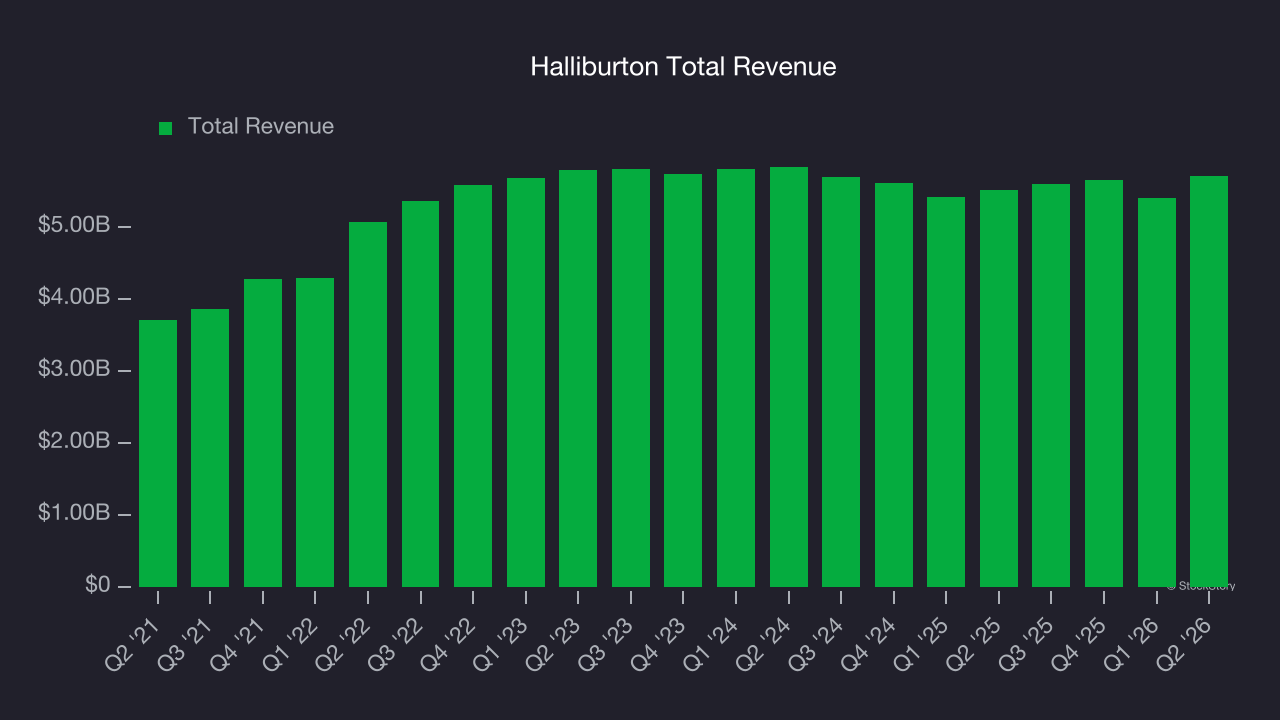Click the Q4 '22 revenue bar
This screenshot has width=1280, height=720.
pyautogui.click(x=473, y=386)
